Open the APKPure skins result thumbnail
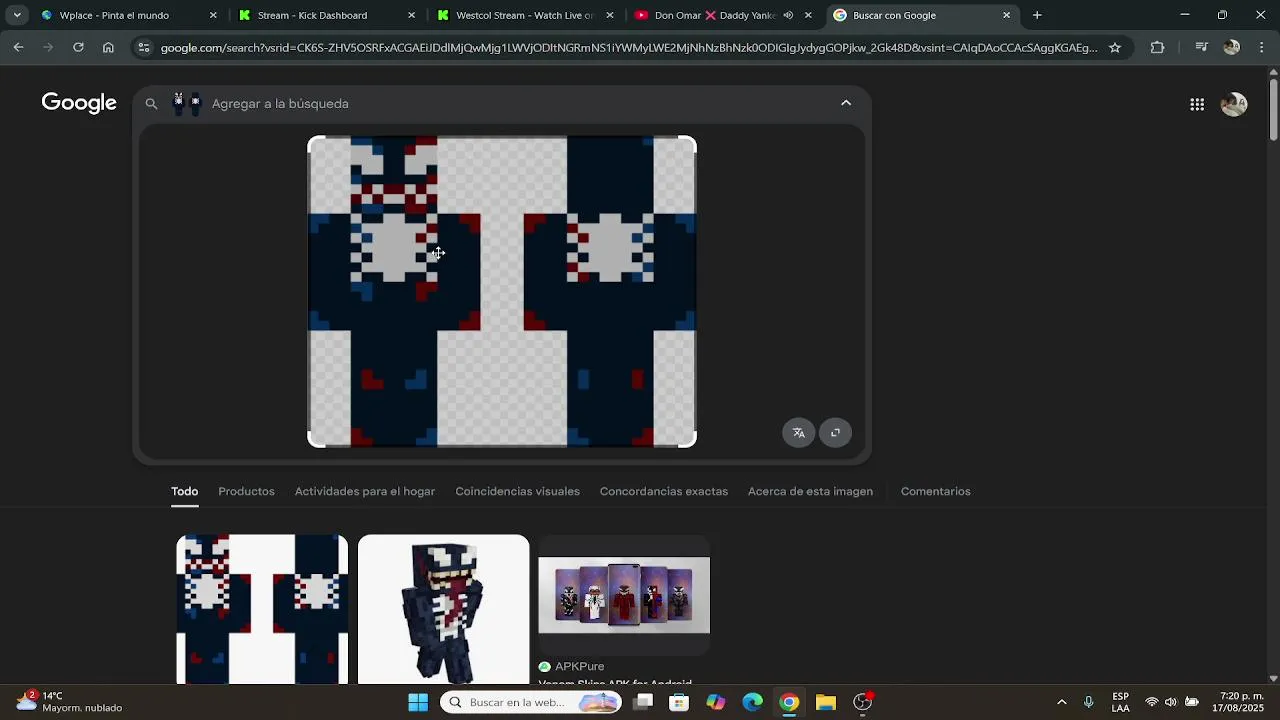1280x720 pixels. 624,595
